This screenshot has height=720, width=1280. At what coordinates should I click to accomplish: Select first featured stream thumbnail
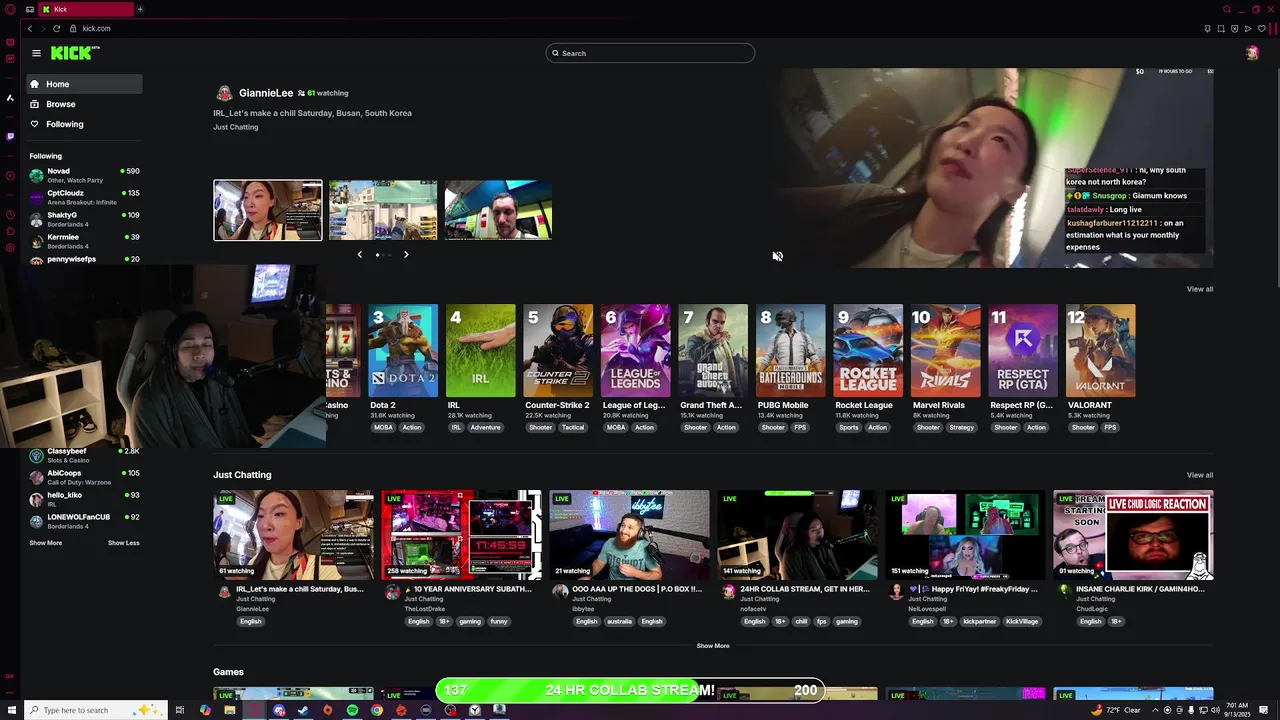pos(268,210)
